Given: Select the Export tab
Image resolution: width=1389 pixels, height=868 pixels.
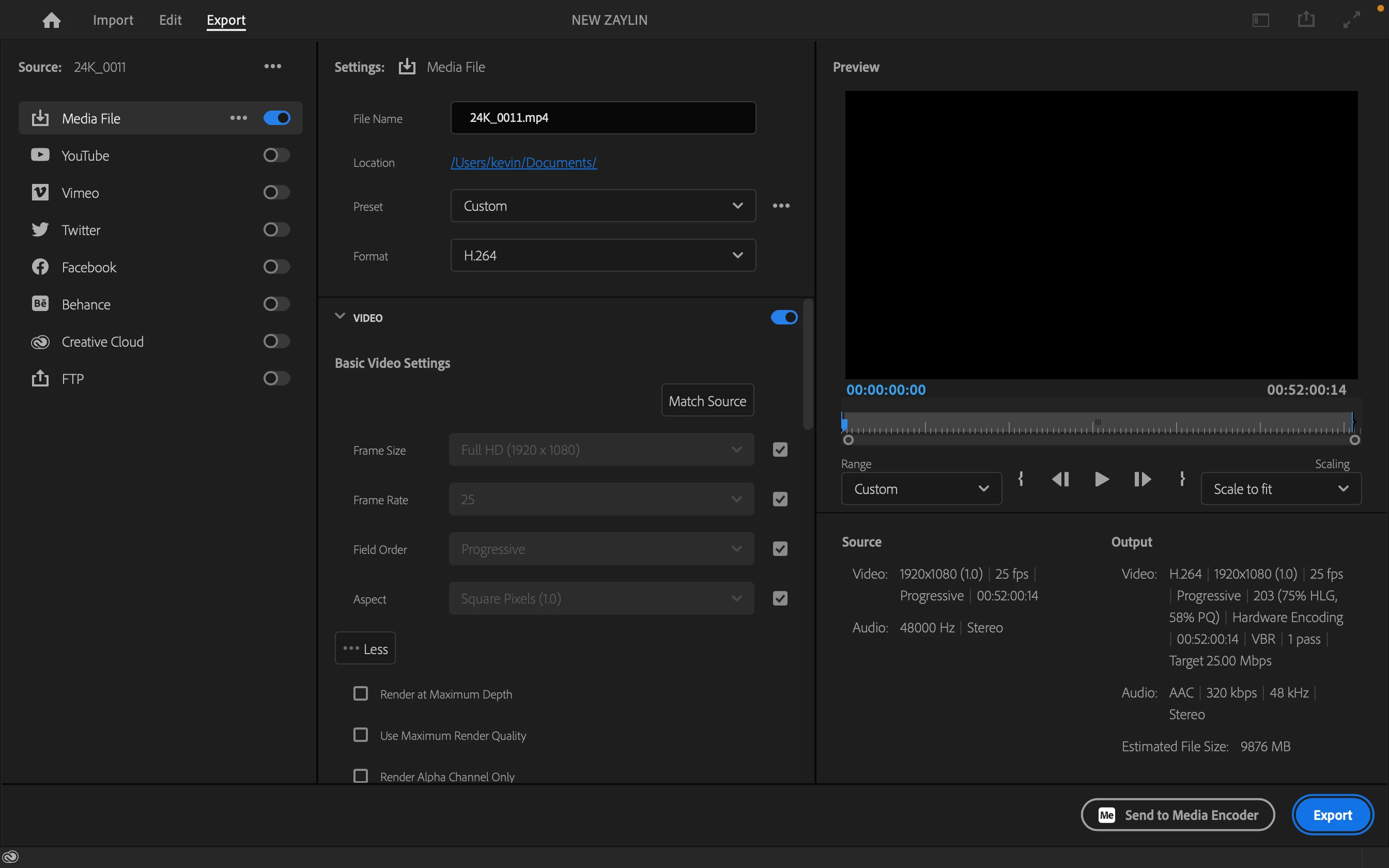Looking at the screenshot, I should tap(226, 21).
